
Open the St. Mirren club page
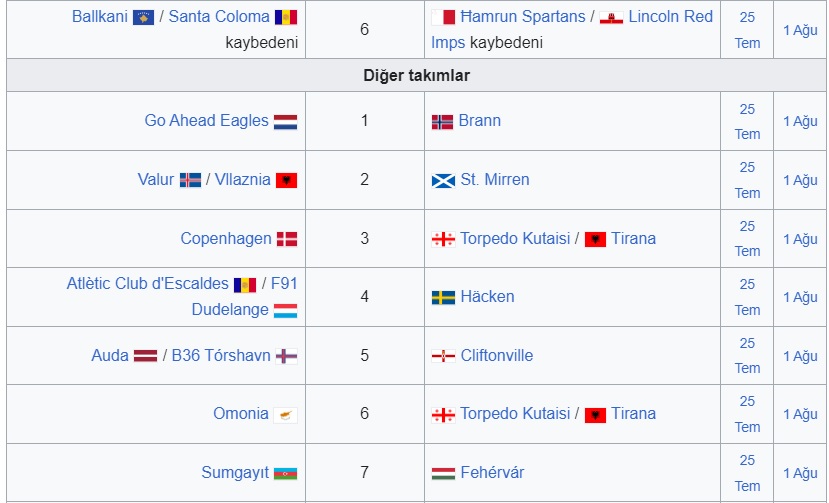495,180
